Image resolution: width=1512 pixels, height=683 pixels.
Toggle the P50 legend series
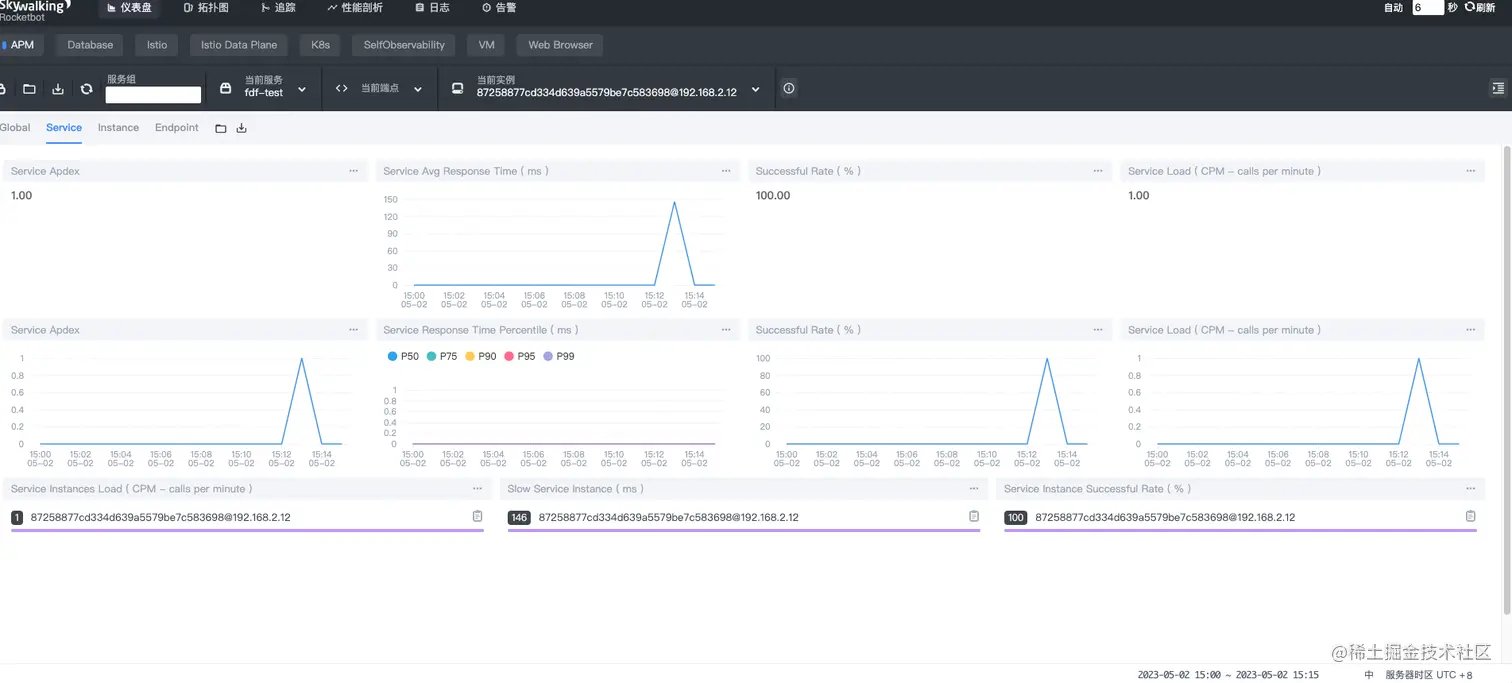point(403,356)
